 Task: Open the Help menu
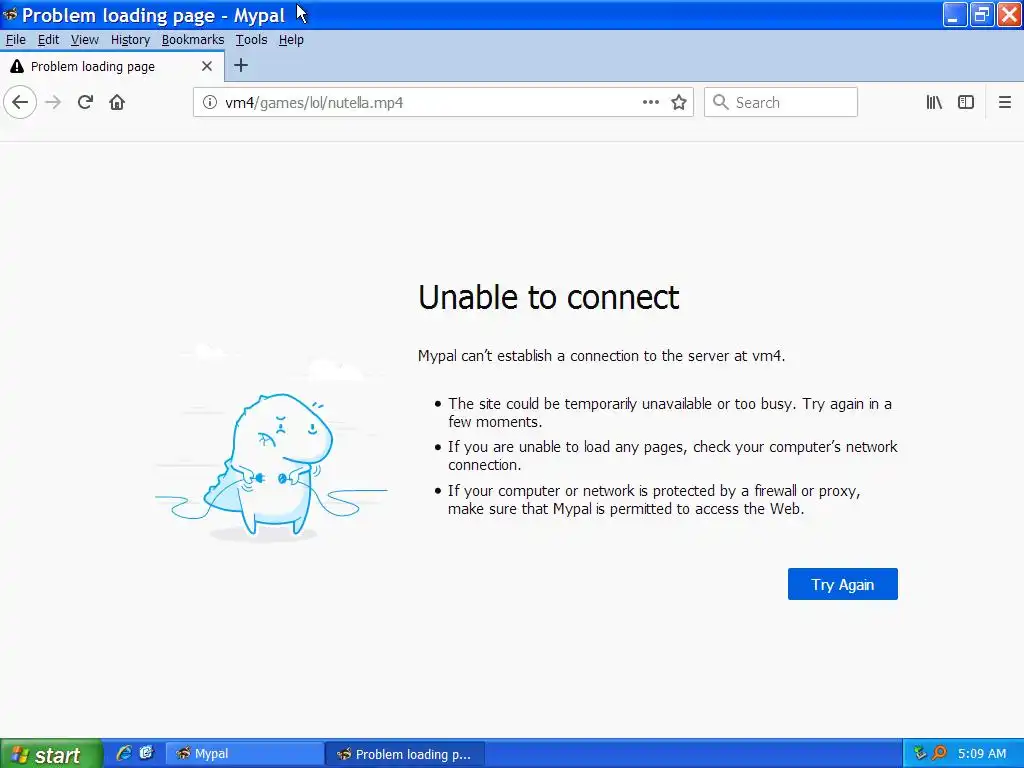291,40
